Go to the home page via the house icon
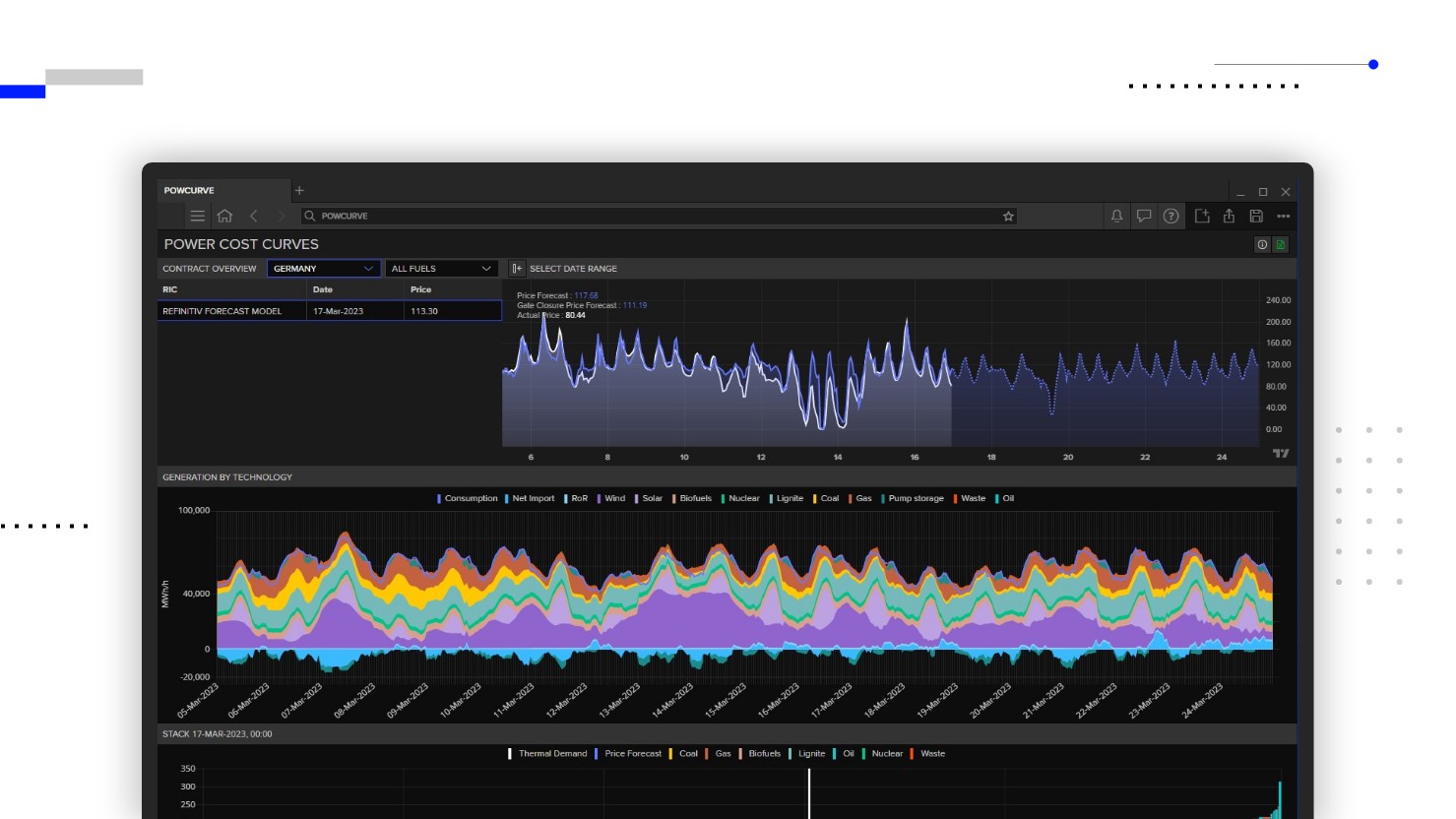The height and width of the screenshot is (819, 1456). pos(225,216)
